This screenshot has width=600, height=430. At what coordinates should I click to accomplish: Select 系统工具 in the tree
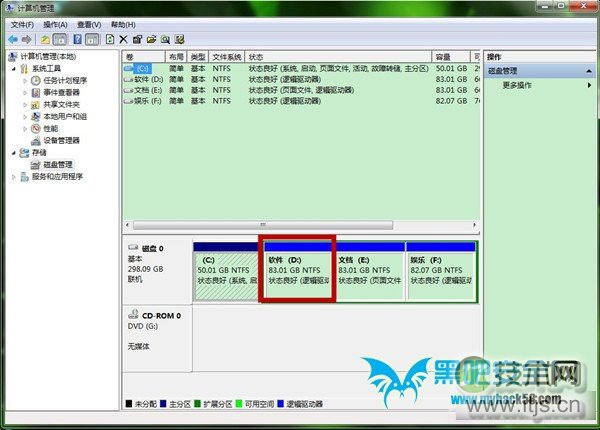tap(46, 68)
